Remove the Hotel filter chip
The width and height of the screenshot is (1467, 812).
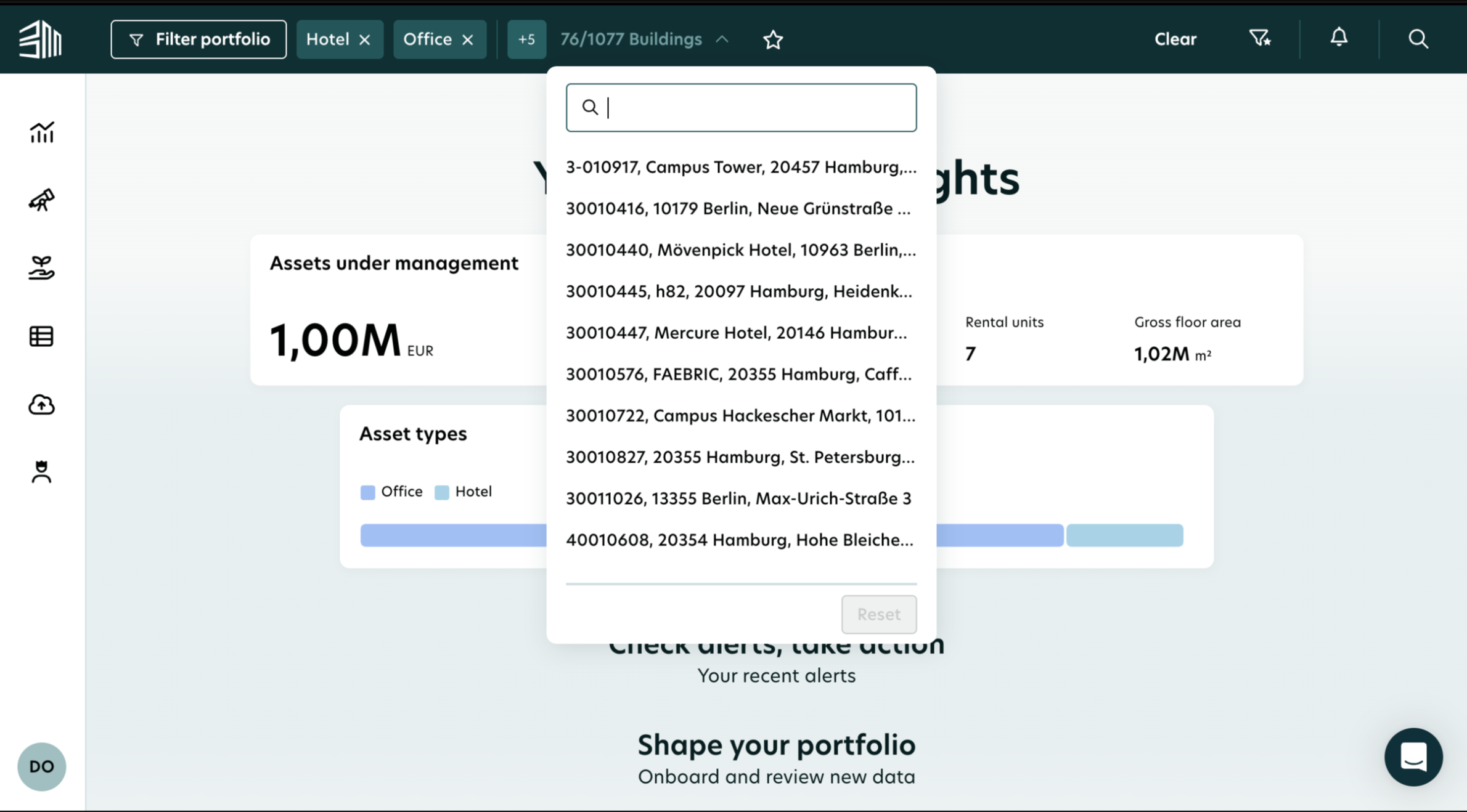pos(365,39)
